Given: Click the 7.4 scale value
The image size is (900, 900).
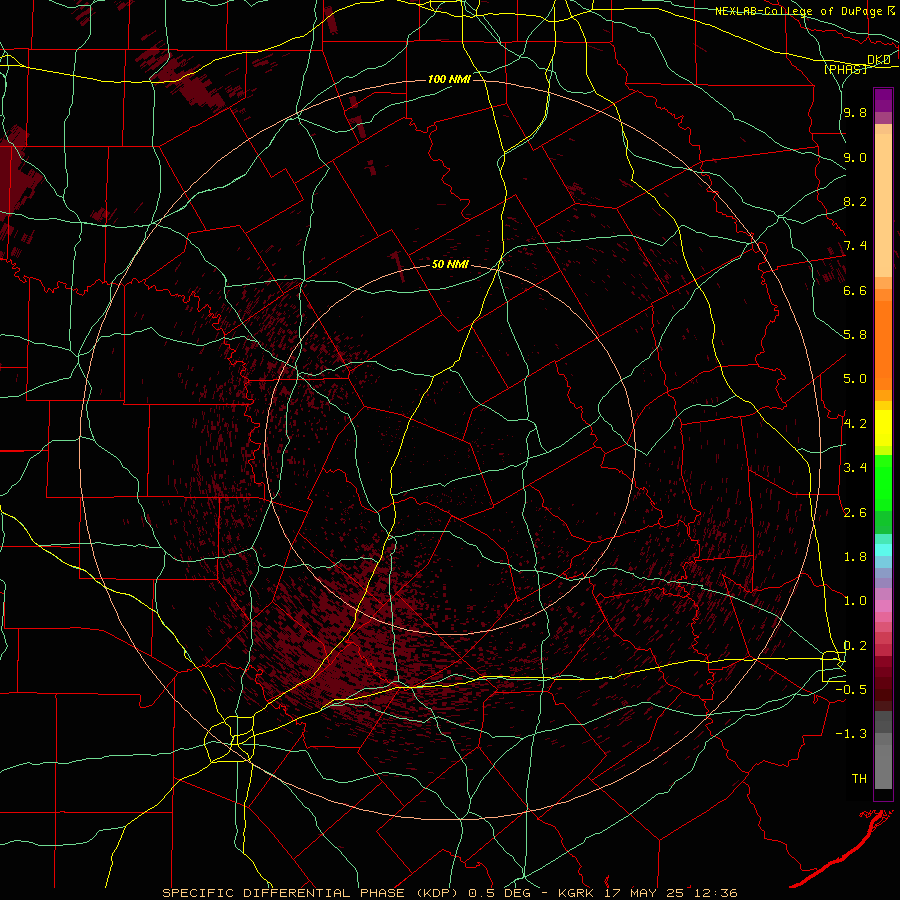Looking at the screenshot, I should [x=855, y=246].
